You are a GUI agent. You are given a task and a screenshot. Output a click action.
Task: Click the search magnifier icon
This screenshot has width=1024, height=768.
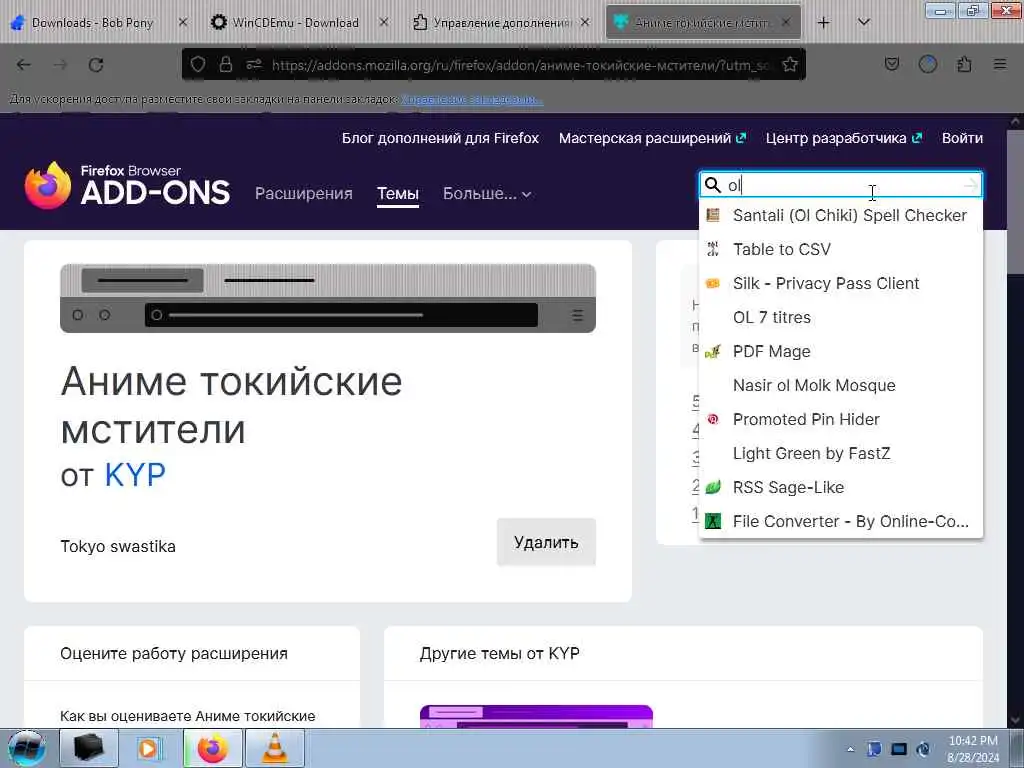pos(712,185)
